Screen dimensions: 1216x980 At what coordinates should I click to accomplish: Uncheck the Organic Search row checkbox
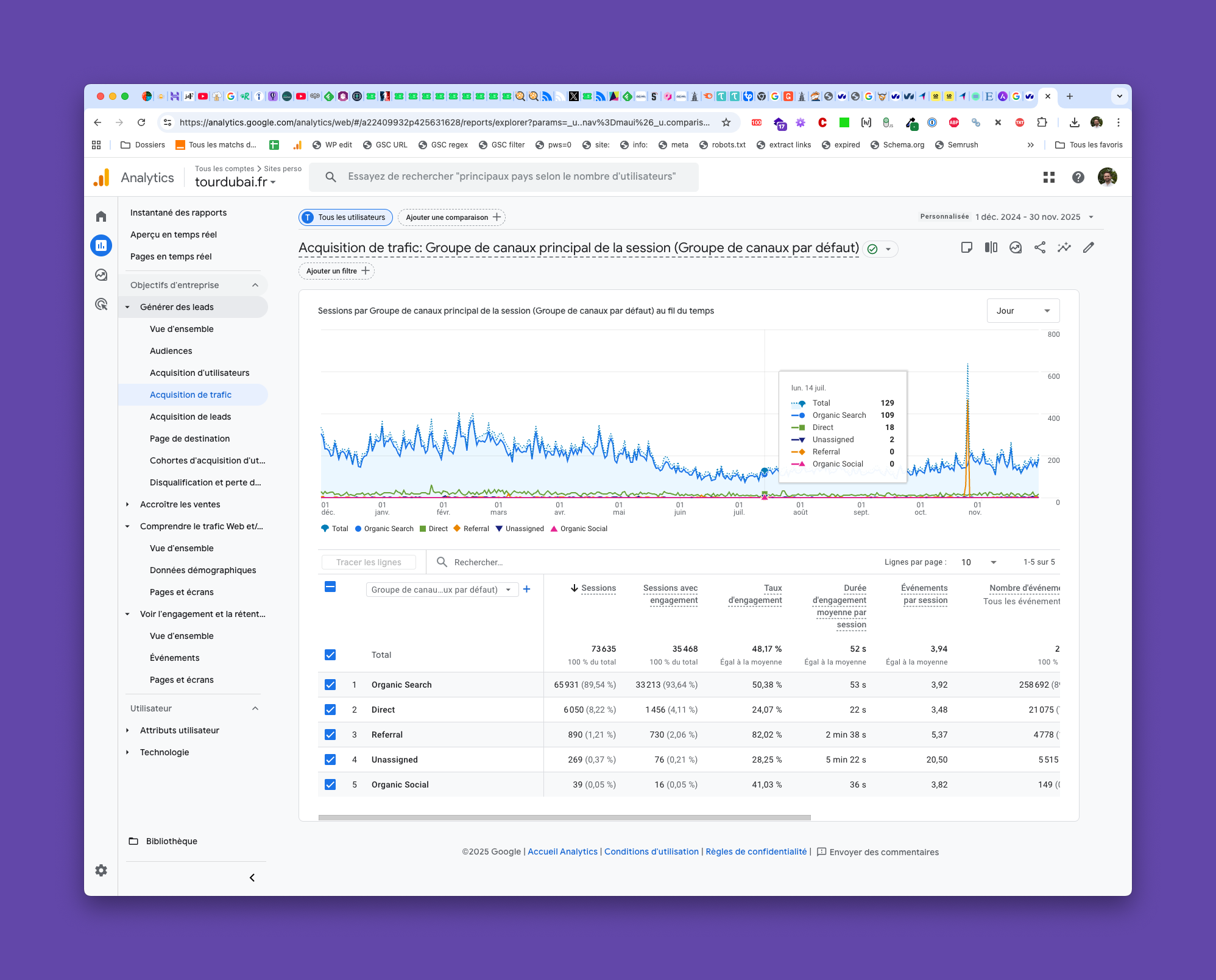(x=330, y=685)
